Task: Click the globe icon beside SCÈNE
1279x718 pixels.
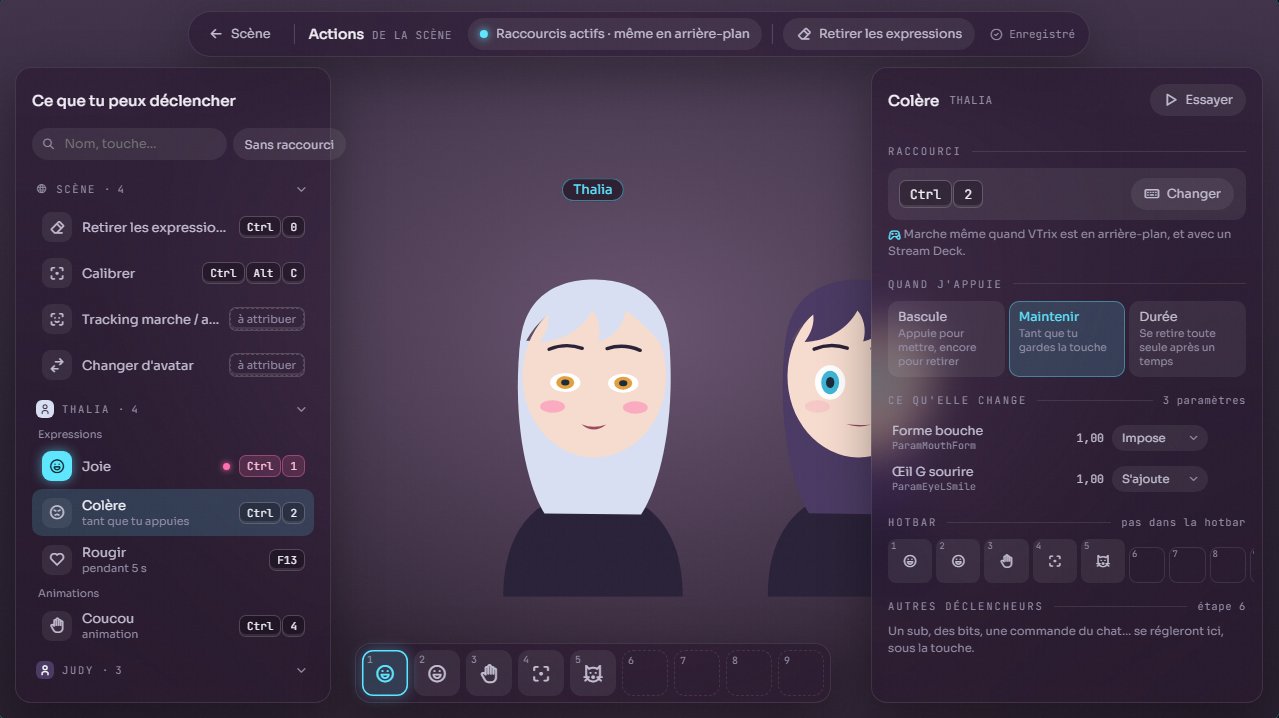Action: (42, 189)
